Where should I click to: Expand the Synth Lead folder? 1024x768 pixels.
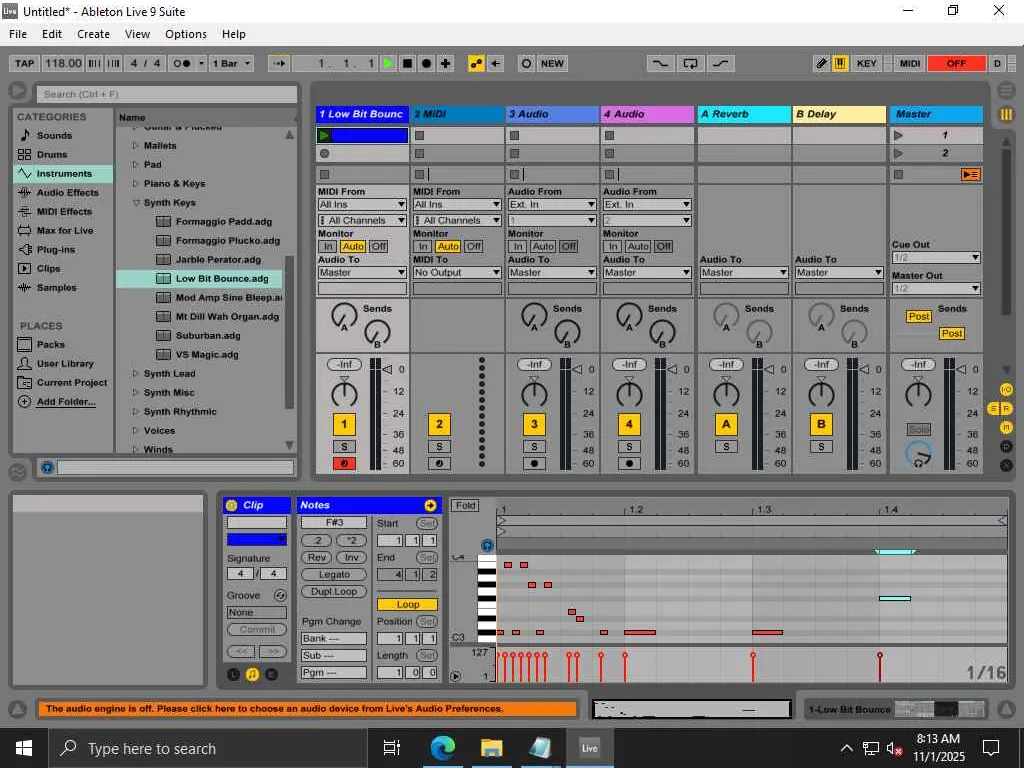pos(136,374)
